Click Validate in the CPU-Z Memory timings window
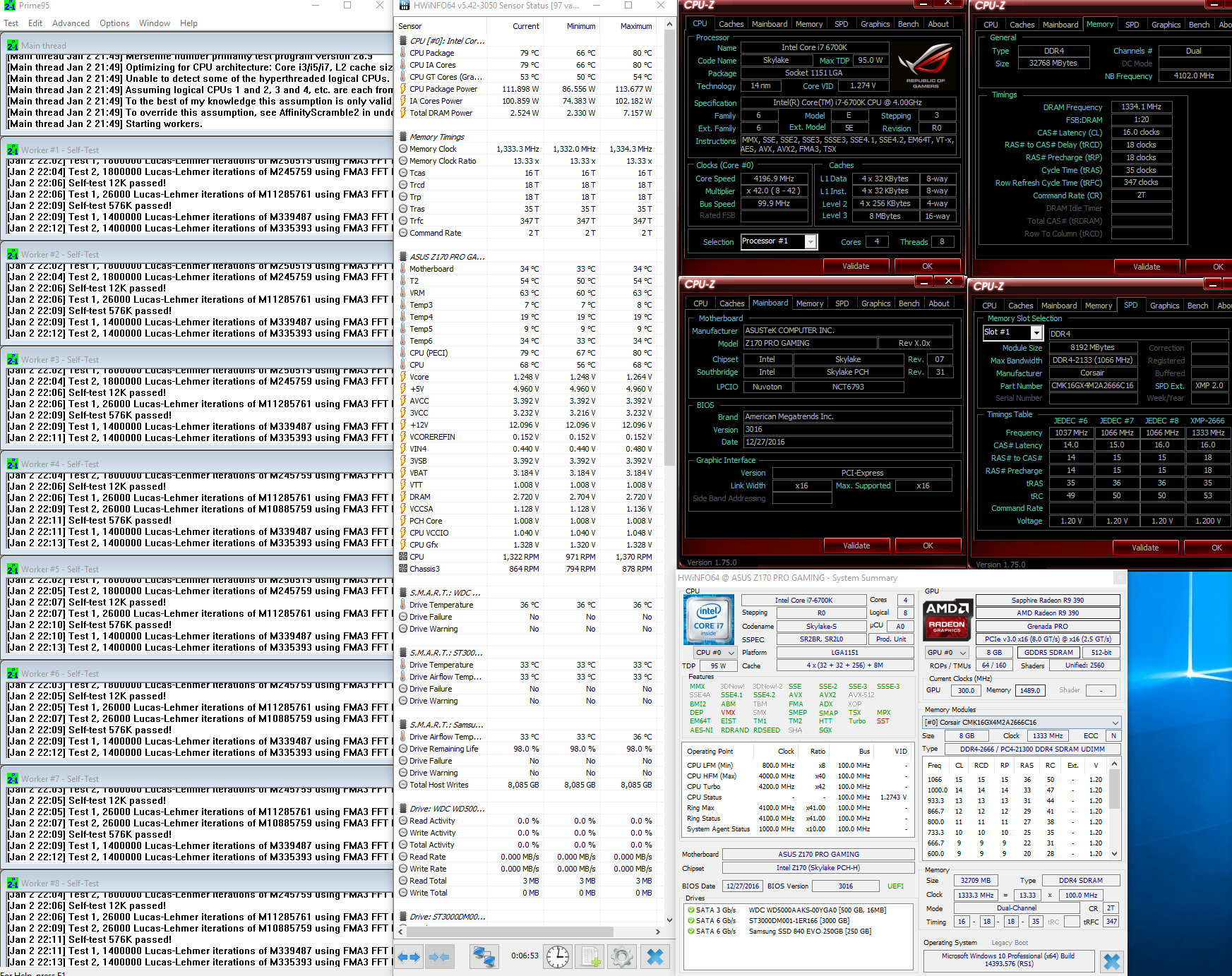The image size is (1232, 976). (1147, 267)
